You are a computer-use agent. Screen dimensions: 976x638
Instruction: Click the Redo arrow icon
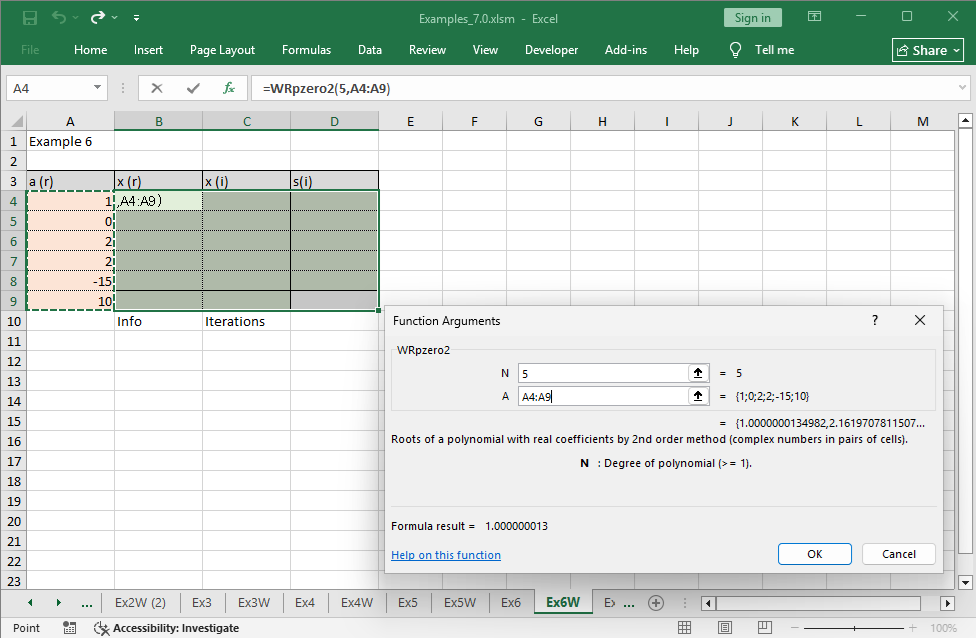98,18
